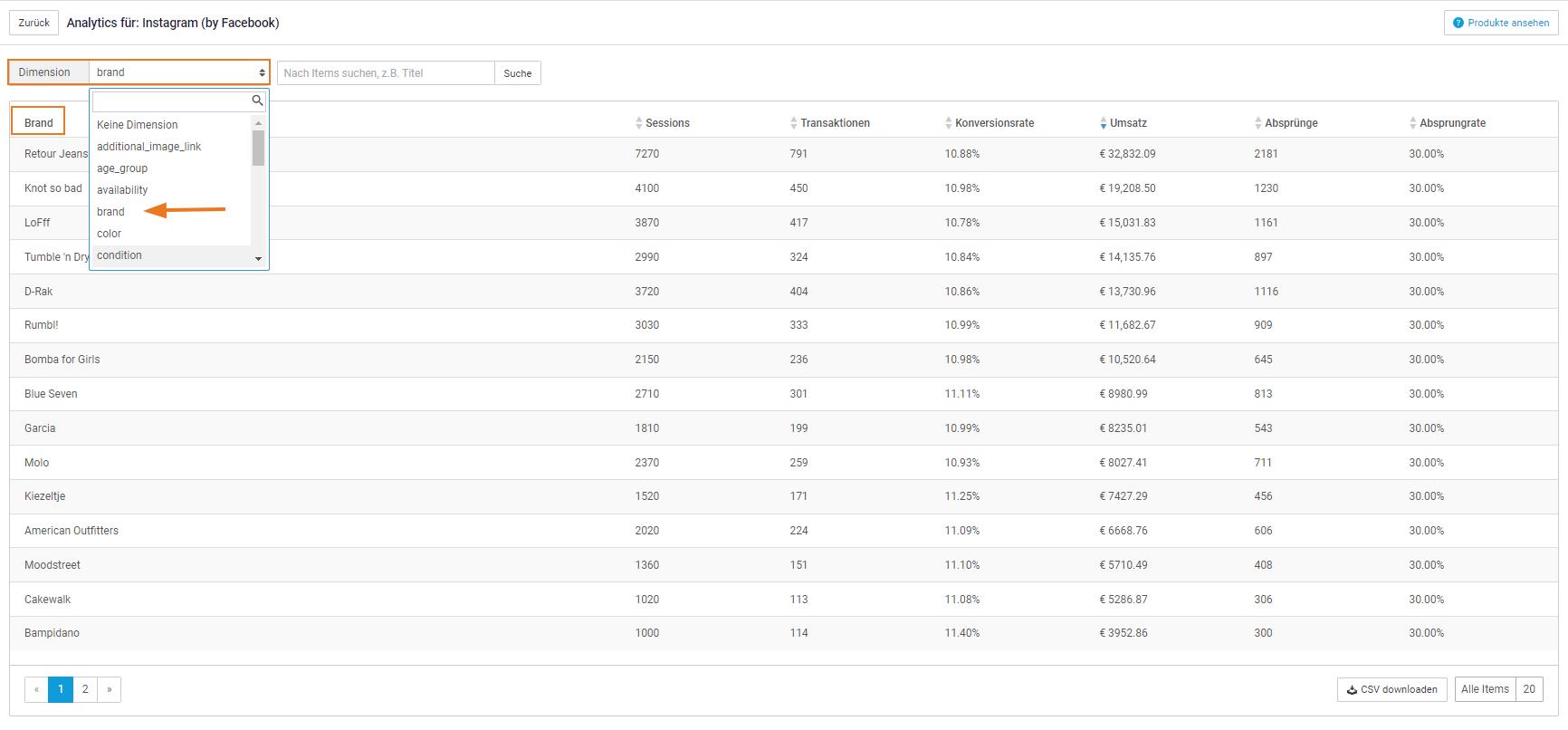Focus the dimension dropdown filter field
The height and width of the screenshot is (730, 1568).
171,101
